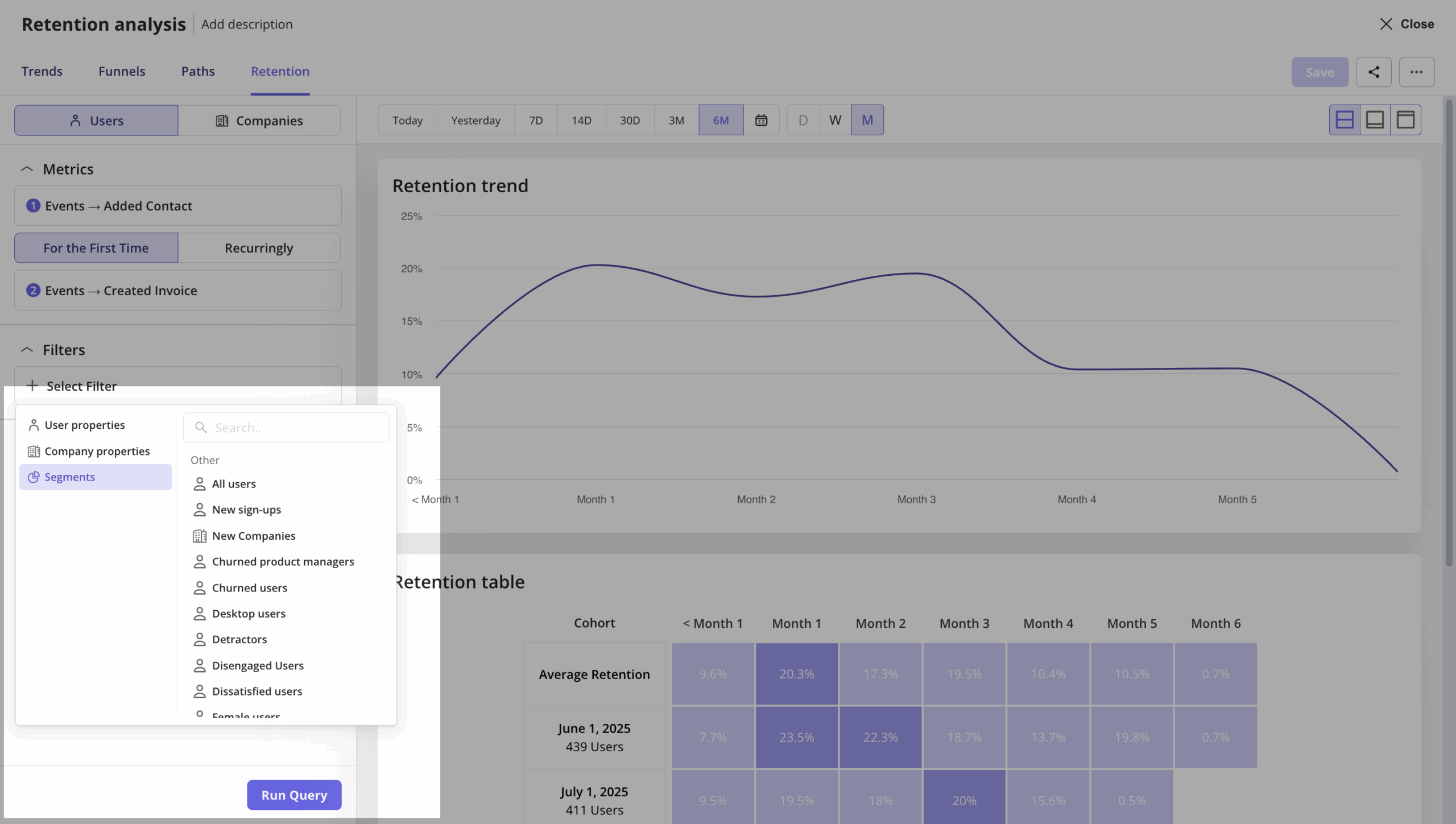This screenshot has width=1456, height=824.
Task: Switch to the chart-focused layout icon
Action: click(x=1376, y=120)
